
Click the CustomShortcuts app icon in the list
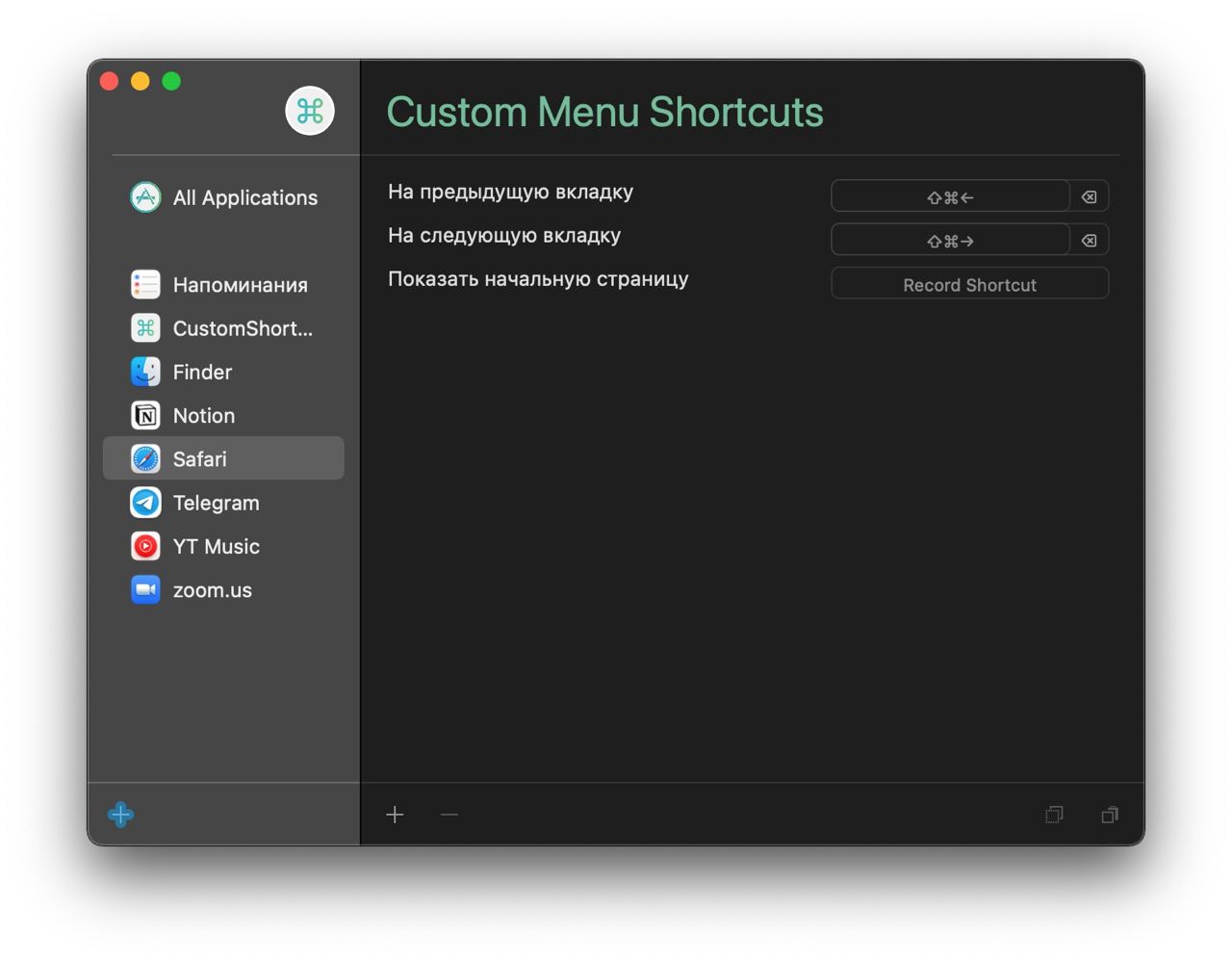coord(145,328)
